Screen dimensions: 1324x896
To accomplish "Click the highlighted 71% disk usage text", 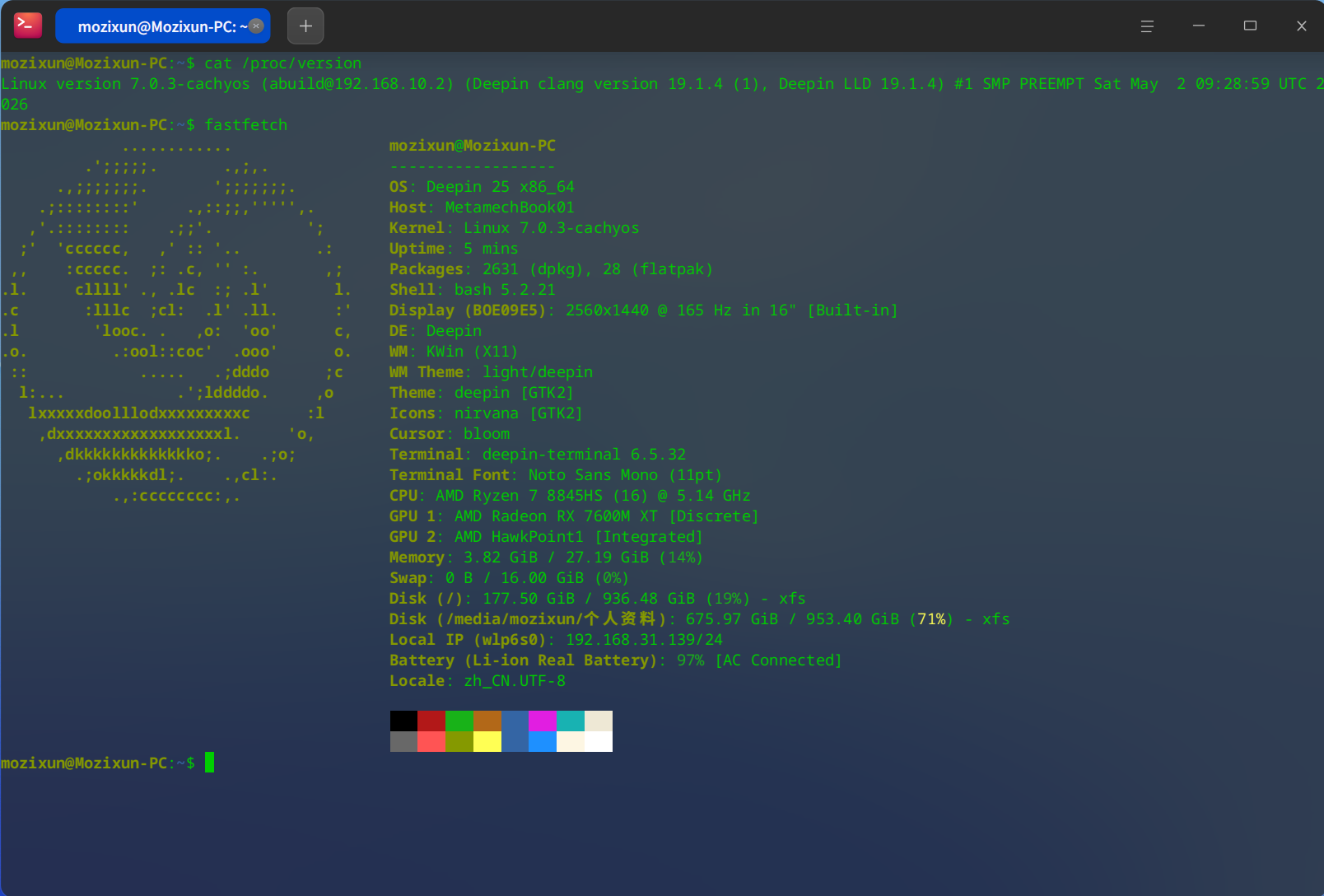I will [931, 619].
